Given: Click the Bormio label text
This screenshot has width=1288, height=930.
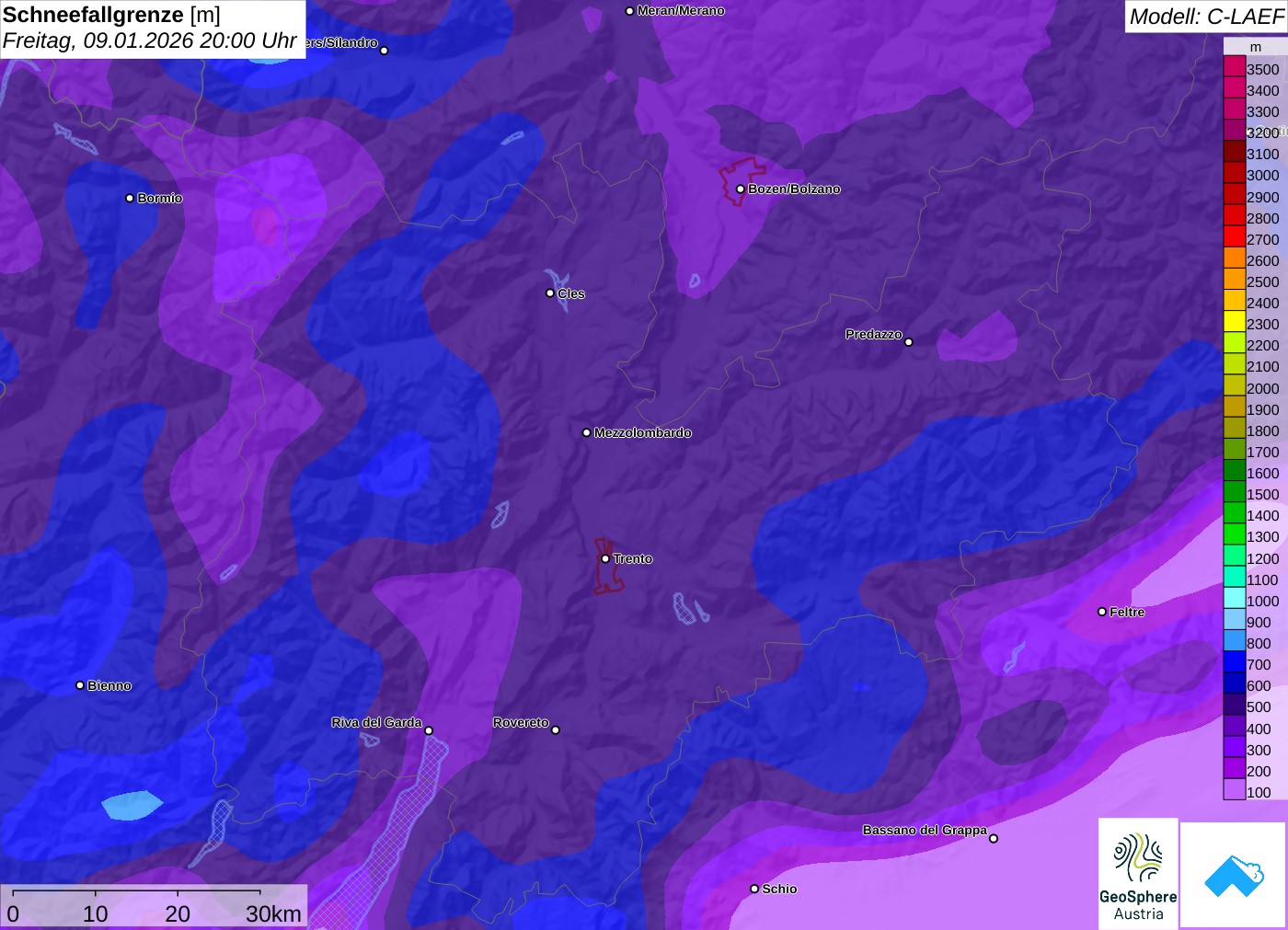Looking at the screenshot, I should point(160,198).
